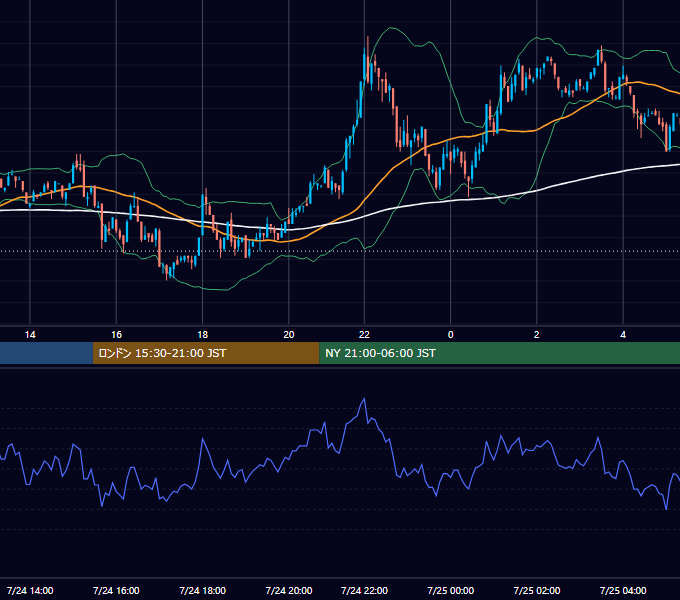Click hour label 4 on price chart axis
Viewport: 680px width, 600px height.
click(623, 335)
